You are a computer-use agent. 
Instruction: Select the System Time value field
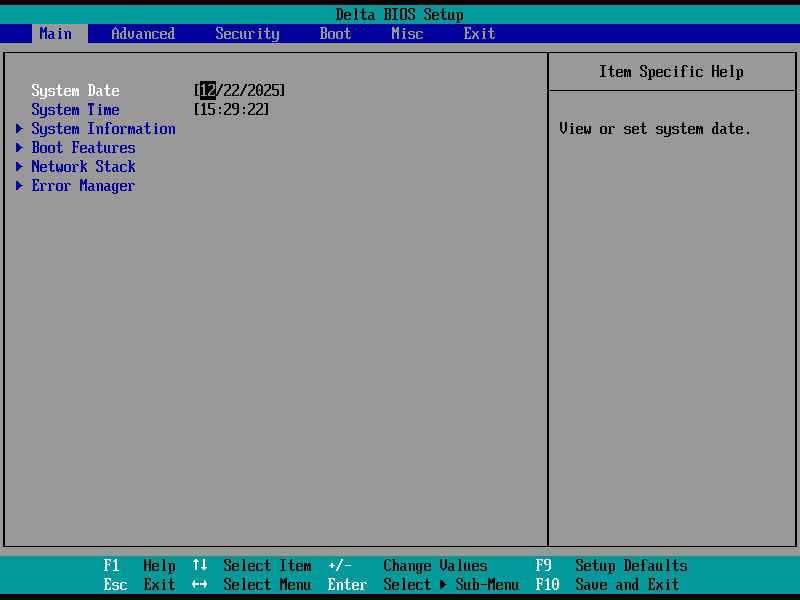coord(231,109)
